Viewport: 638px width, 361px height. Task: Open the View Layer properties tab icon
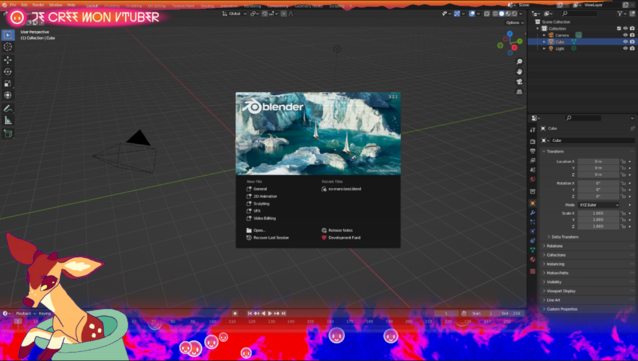pyautogui.click(x=533, y=160)
